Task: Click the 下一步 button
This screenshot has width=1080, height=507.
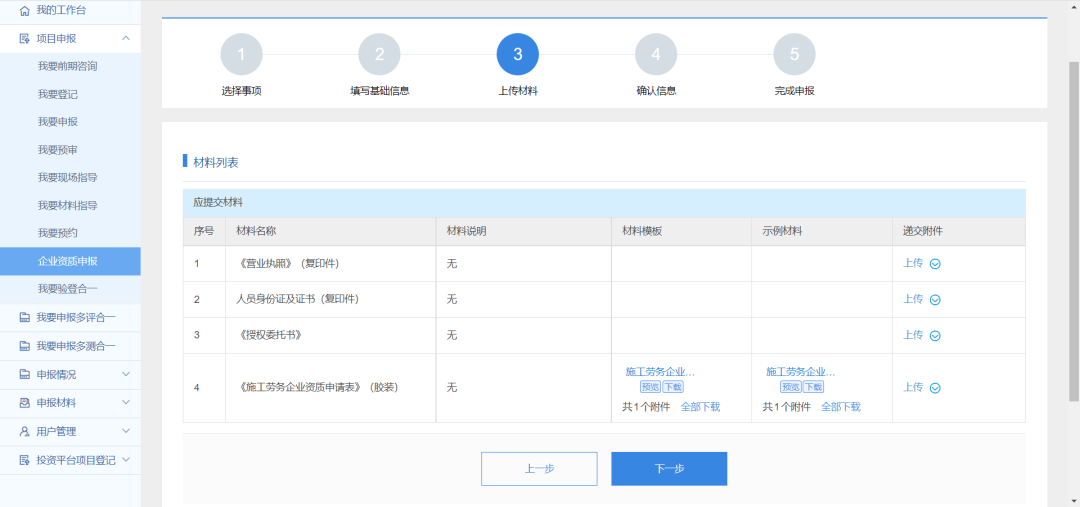Action: (668, 468)
